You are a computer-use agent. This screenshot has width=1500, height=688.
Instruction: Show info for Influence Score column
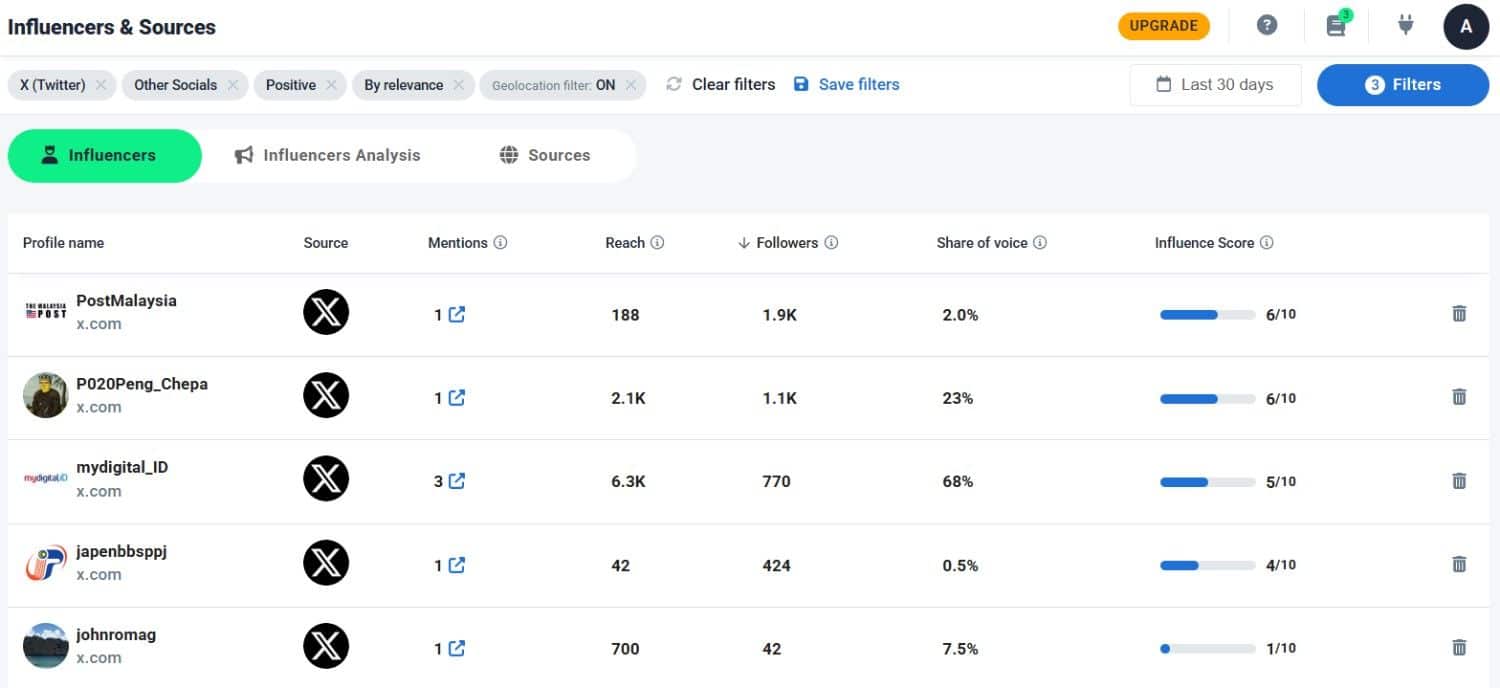click(1267, 243)
